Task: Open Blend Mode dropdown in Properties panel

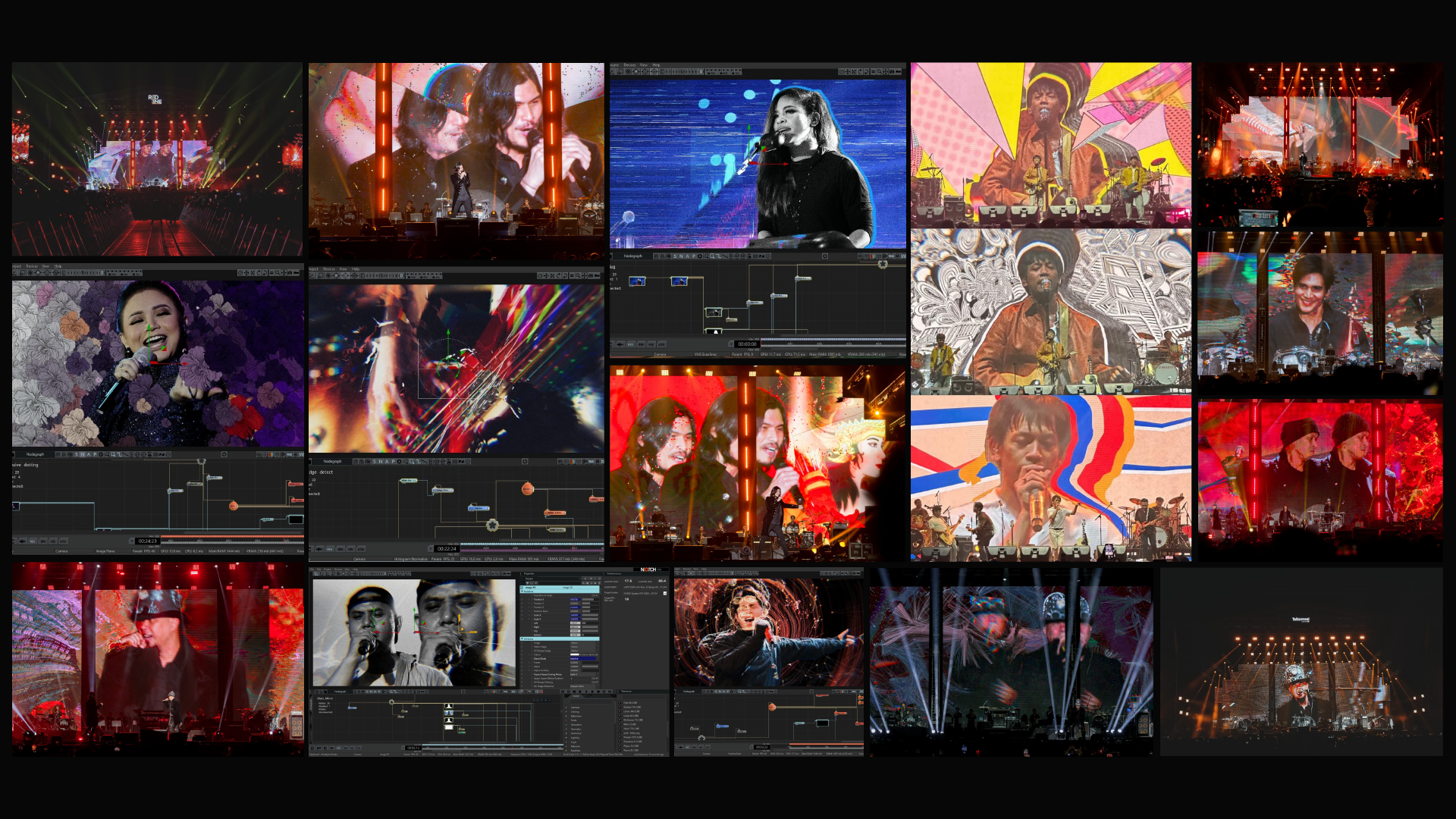Action: click(x=585, y=658)
